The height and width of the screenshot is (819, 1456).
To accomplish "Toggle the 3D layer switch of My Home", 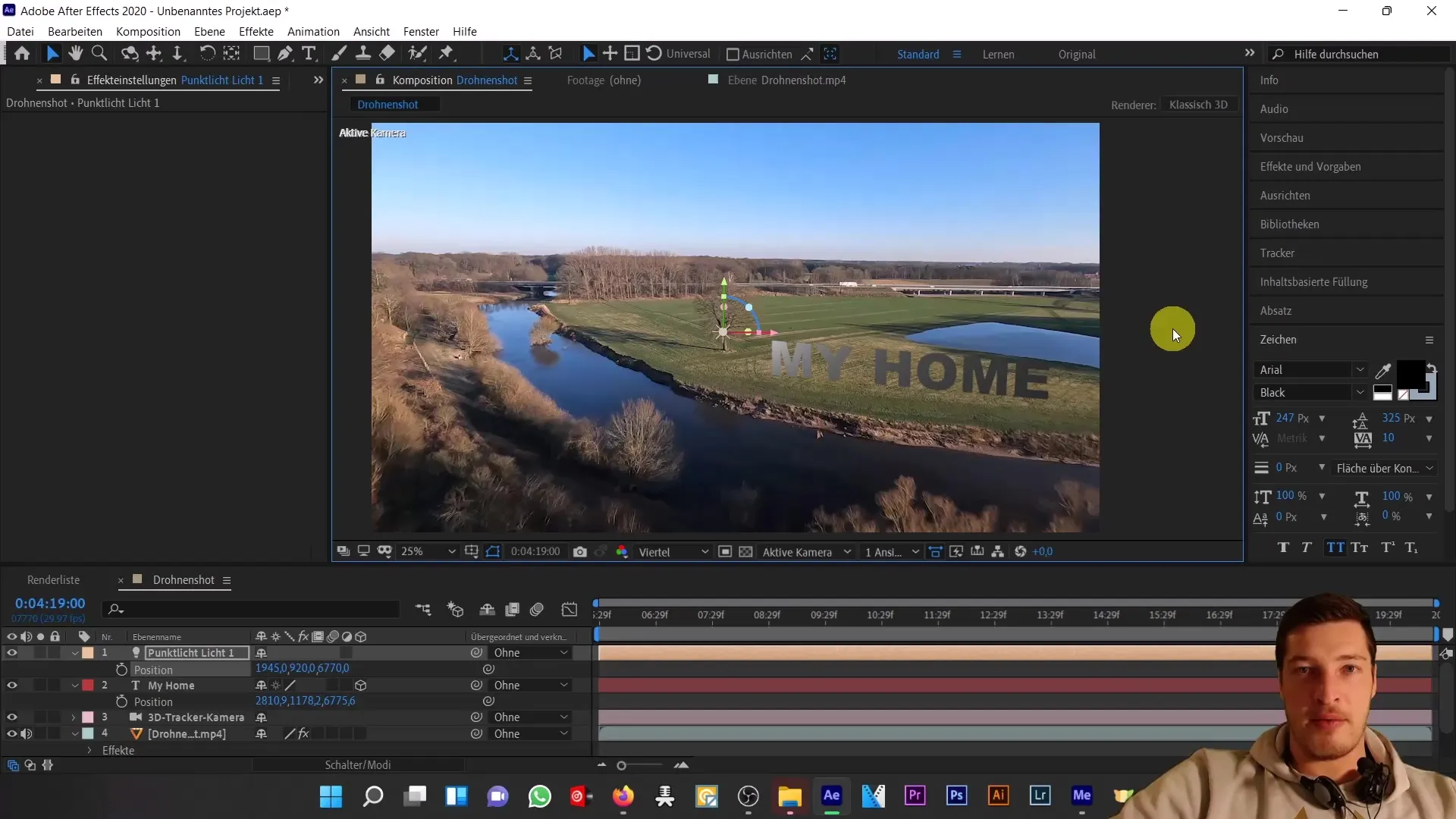I will [x=361, y=686].
